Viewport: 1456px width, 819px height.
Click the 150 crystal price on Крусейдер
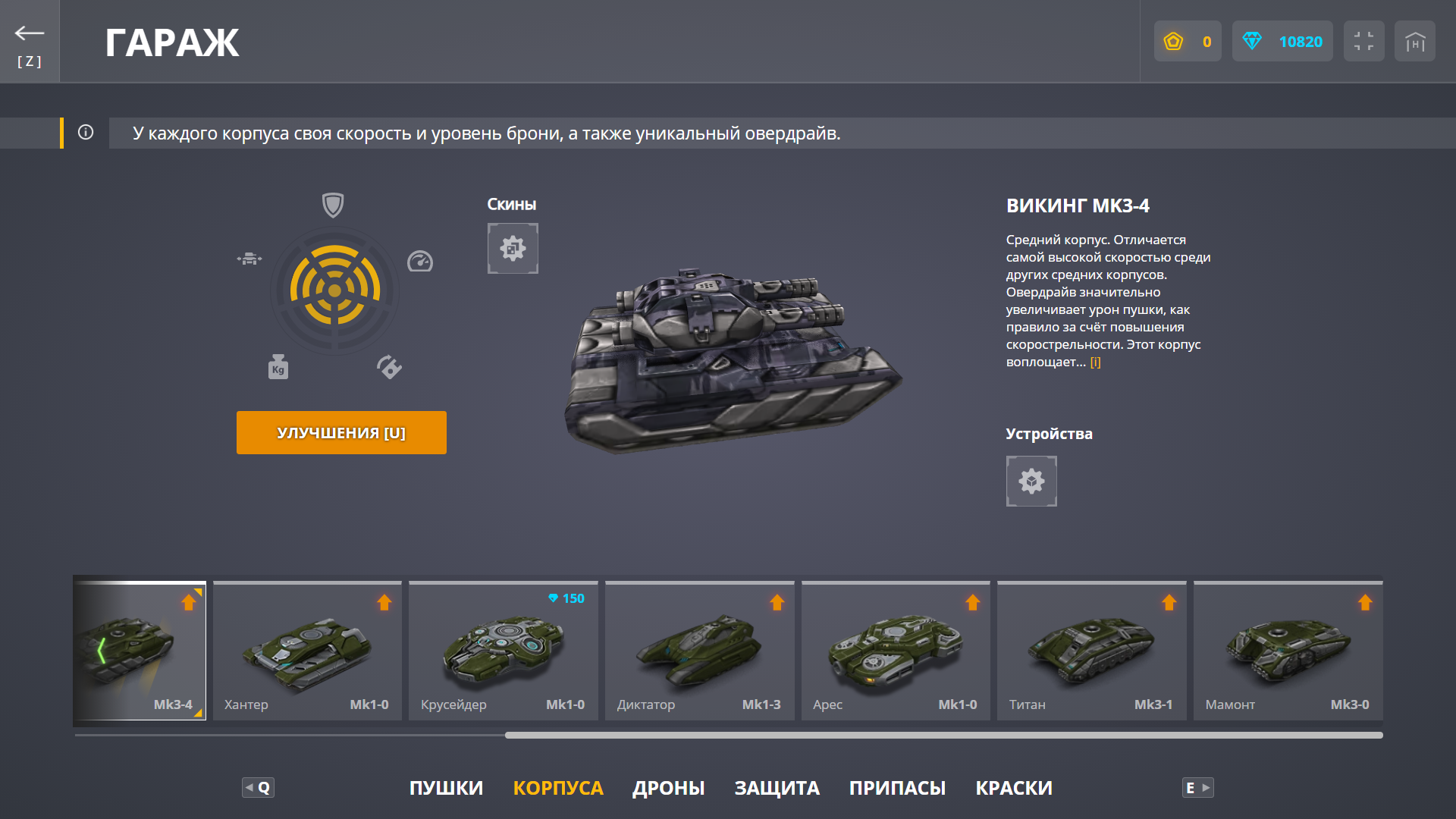[x=566, y=598]
